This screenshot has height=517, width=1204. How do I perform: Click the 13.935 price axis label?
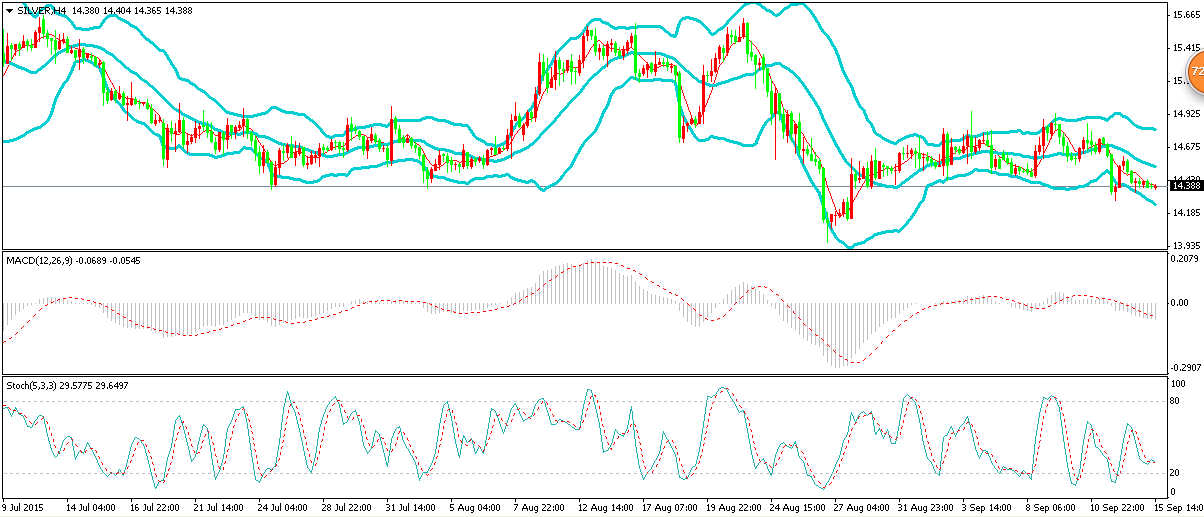(x=1184, y=245)
